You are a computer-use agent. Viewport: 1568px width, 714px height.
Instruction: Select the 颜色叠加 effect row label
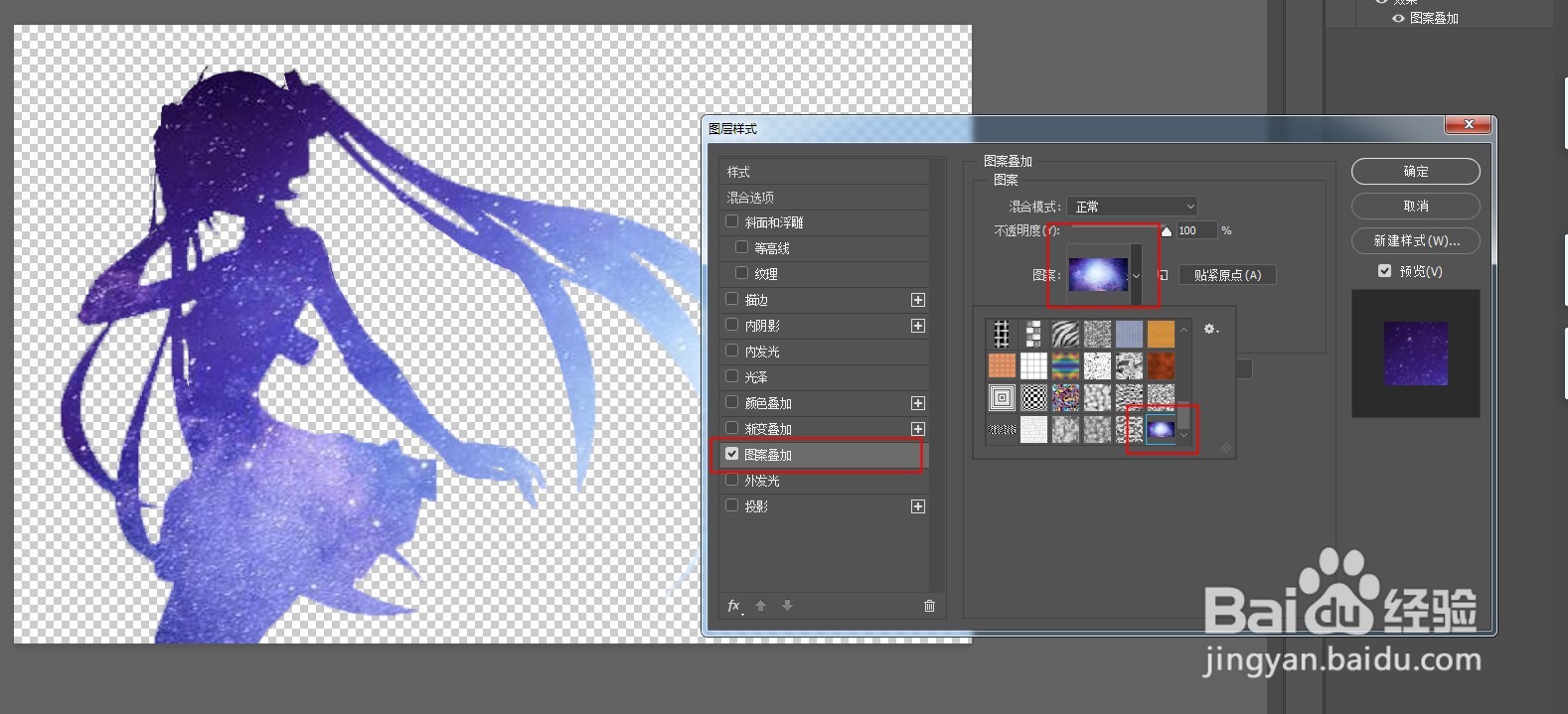pos(768,403)
